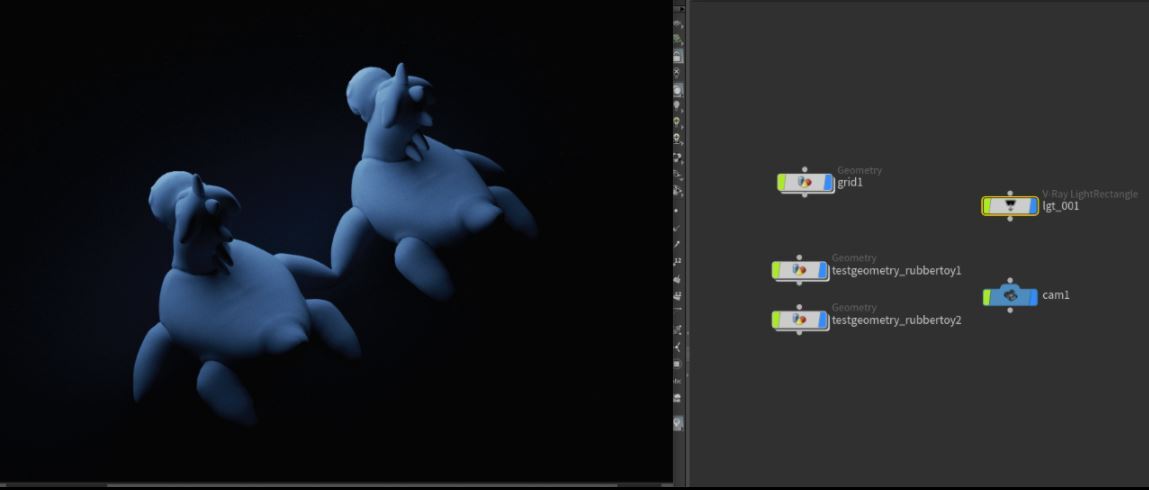Click cam1 node's top input connector
Viewport: 1149px width, 490px height.
click(1010, 281)
